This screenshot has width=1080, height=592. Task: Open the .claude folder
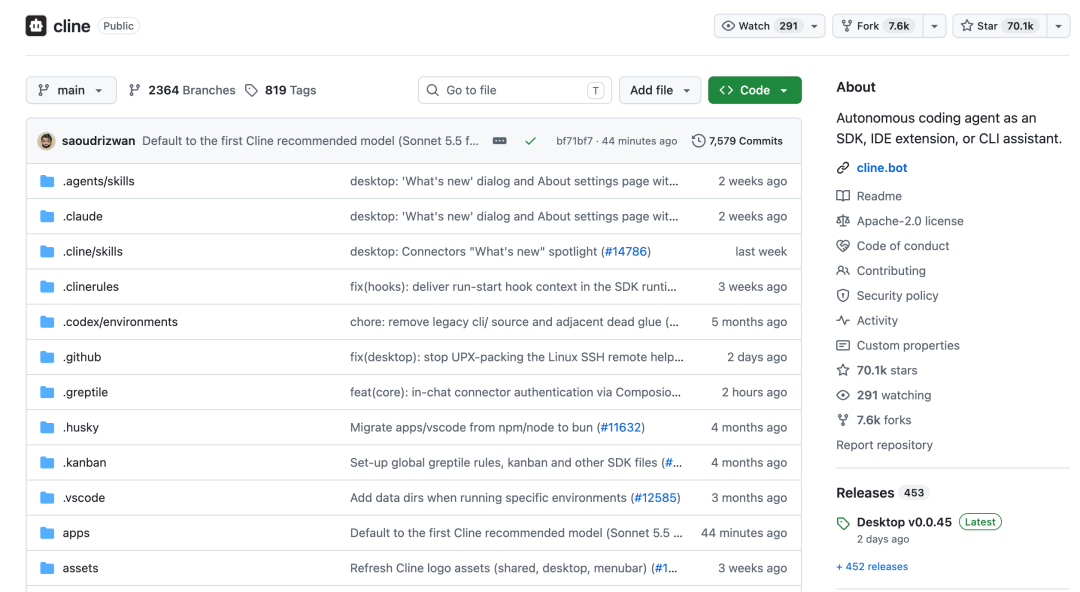(83, 216)
